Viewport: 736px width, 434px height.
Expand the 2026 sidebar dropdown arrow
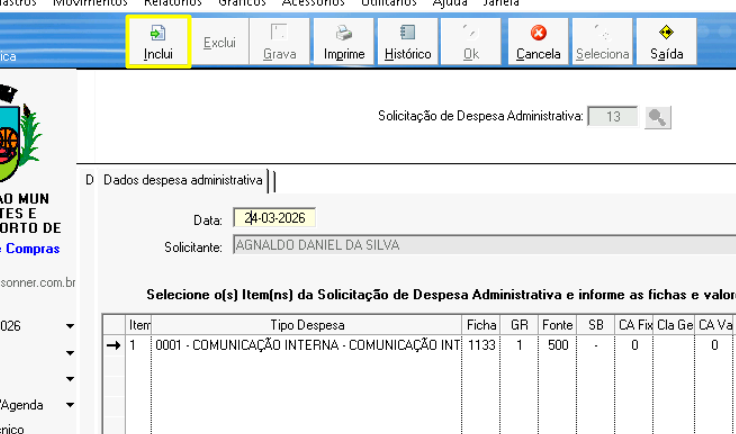[x=70, y=326]
